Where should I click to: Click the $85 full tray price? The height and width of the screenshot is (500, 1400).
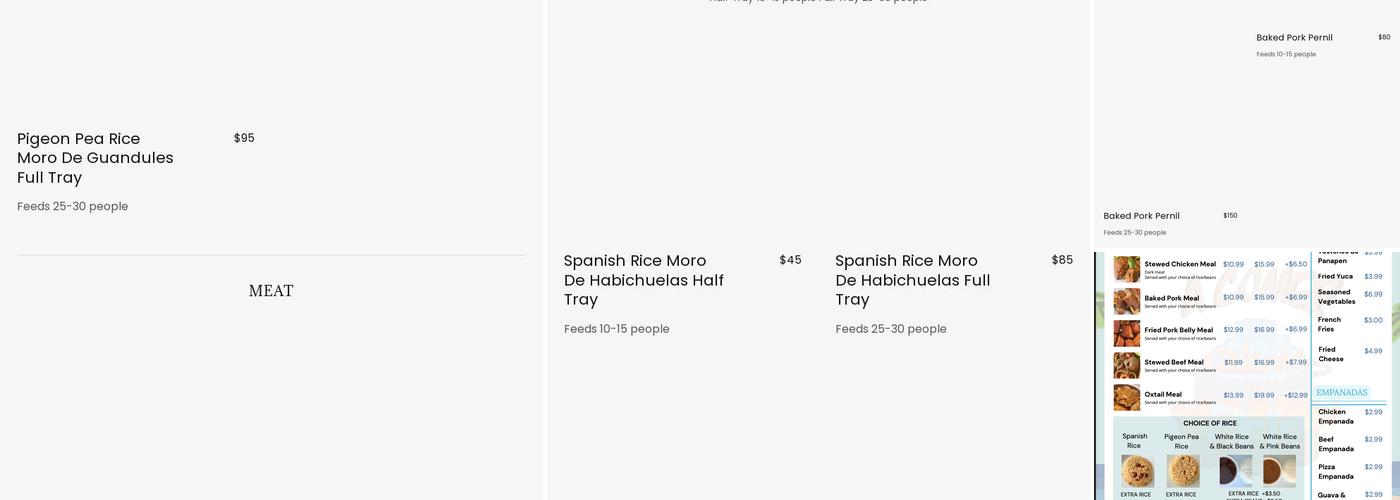(x=1062, y=260)
